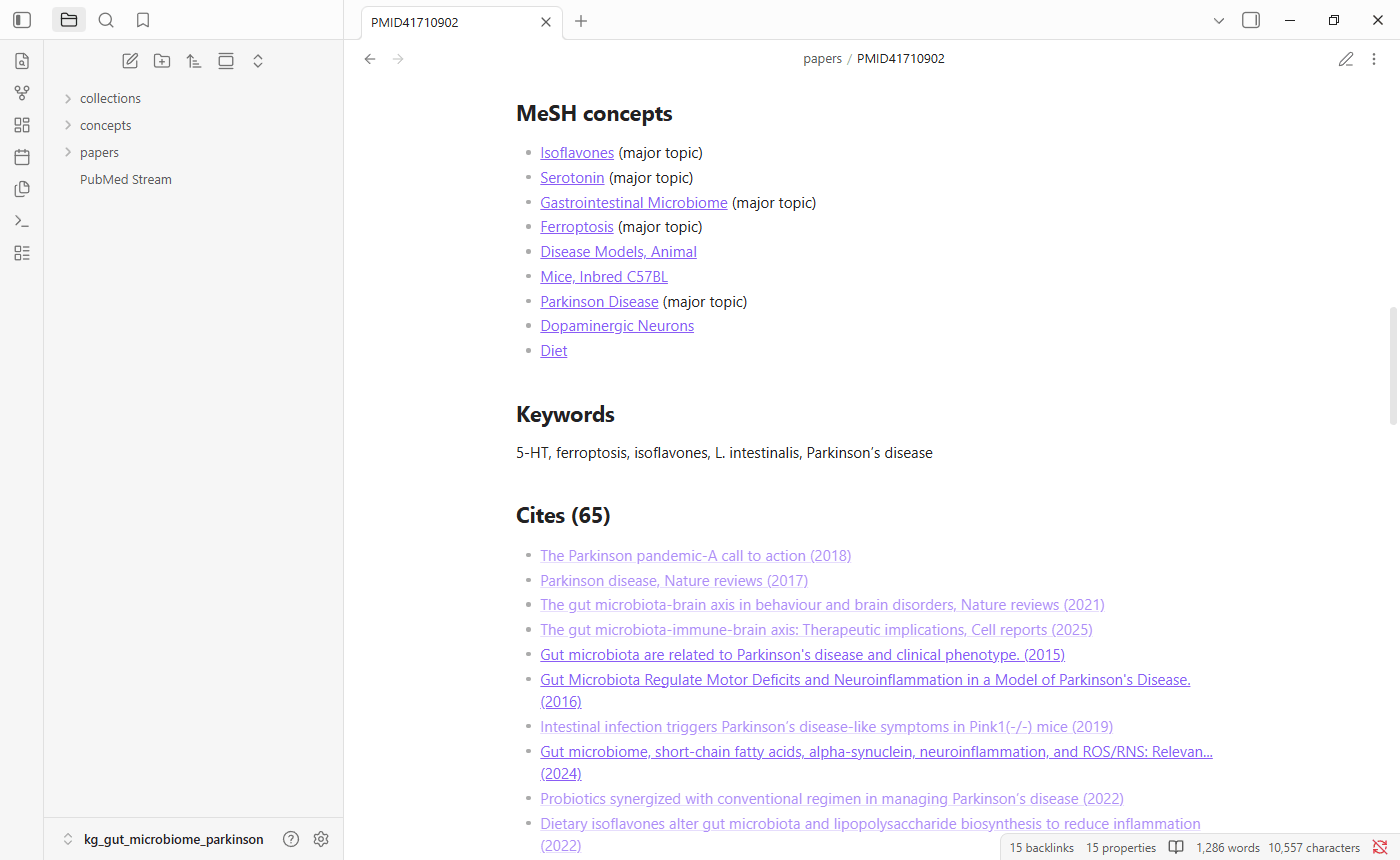Open the tab list dropdown
This screenshot has width=1400, height=860.
tap(1219, 20)
